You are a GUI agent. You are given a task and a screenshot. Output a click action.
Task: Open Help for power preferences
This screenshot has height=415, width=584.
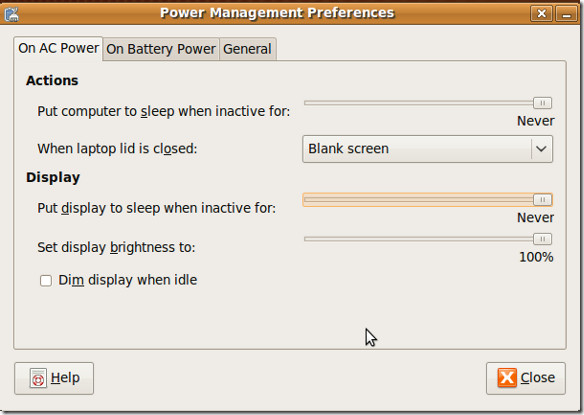tap(54, 378)
